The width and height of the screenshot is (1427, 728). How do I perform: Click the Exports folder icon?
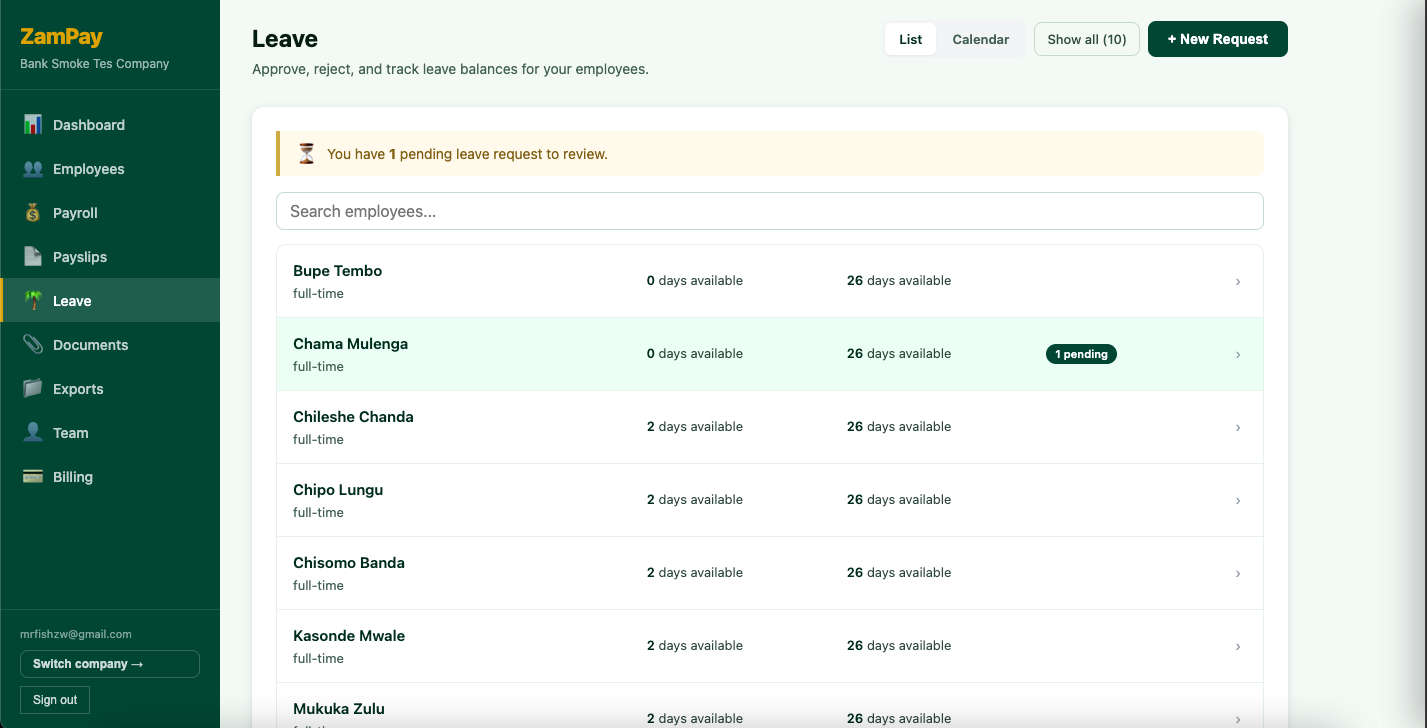pyautogui.click(x=33, y=389)
